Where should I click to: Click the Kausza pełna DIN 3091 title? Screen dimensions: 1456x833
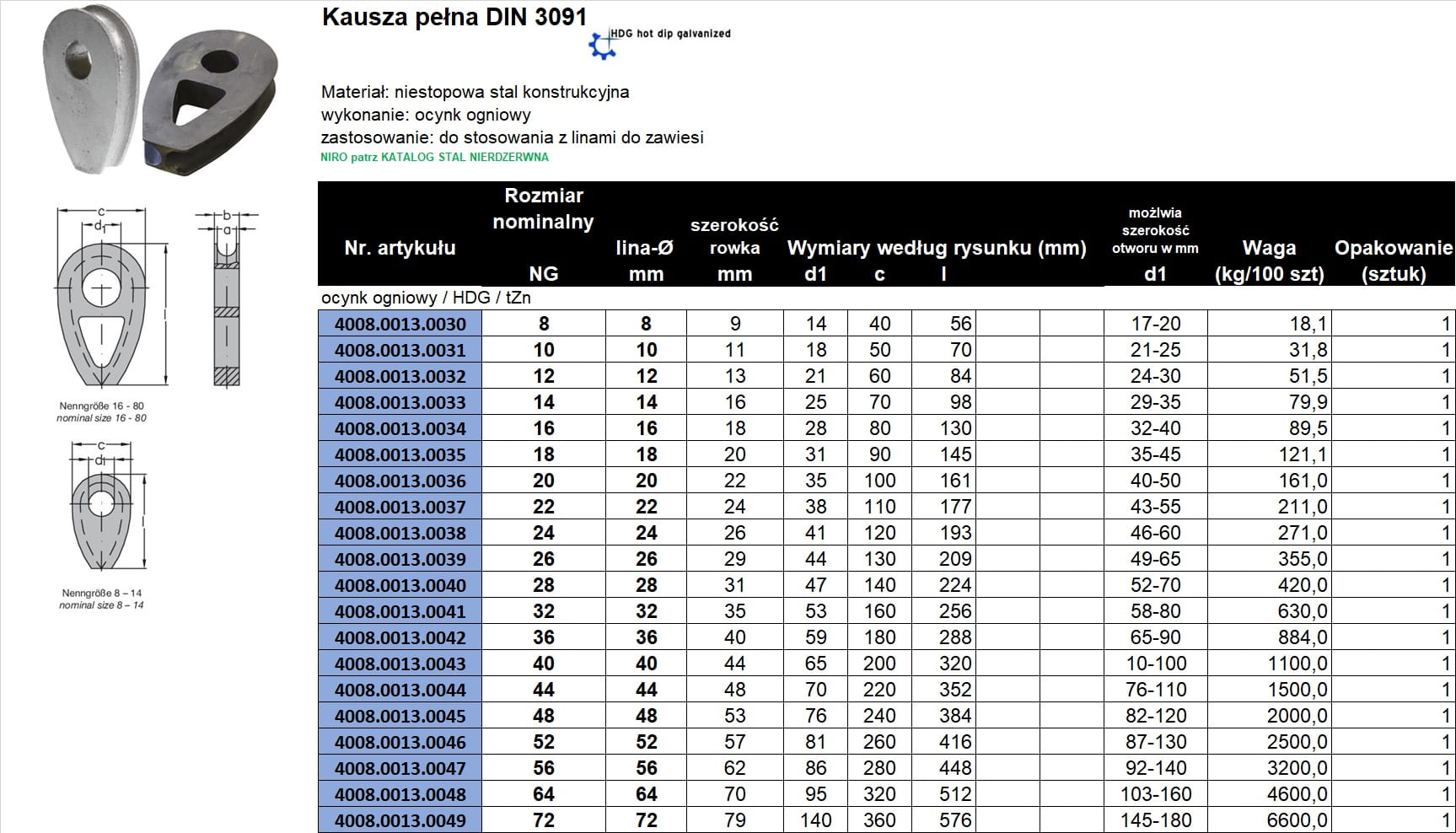pyautogui.click(x=454, y=18)
